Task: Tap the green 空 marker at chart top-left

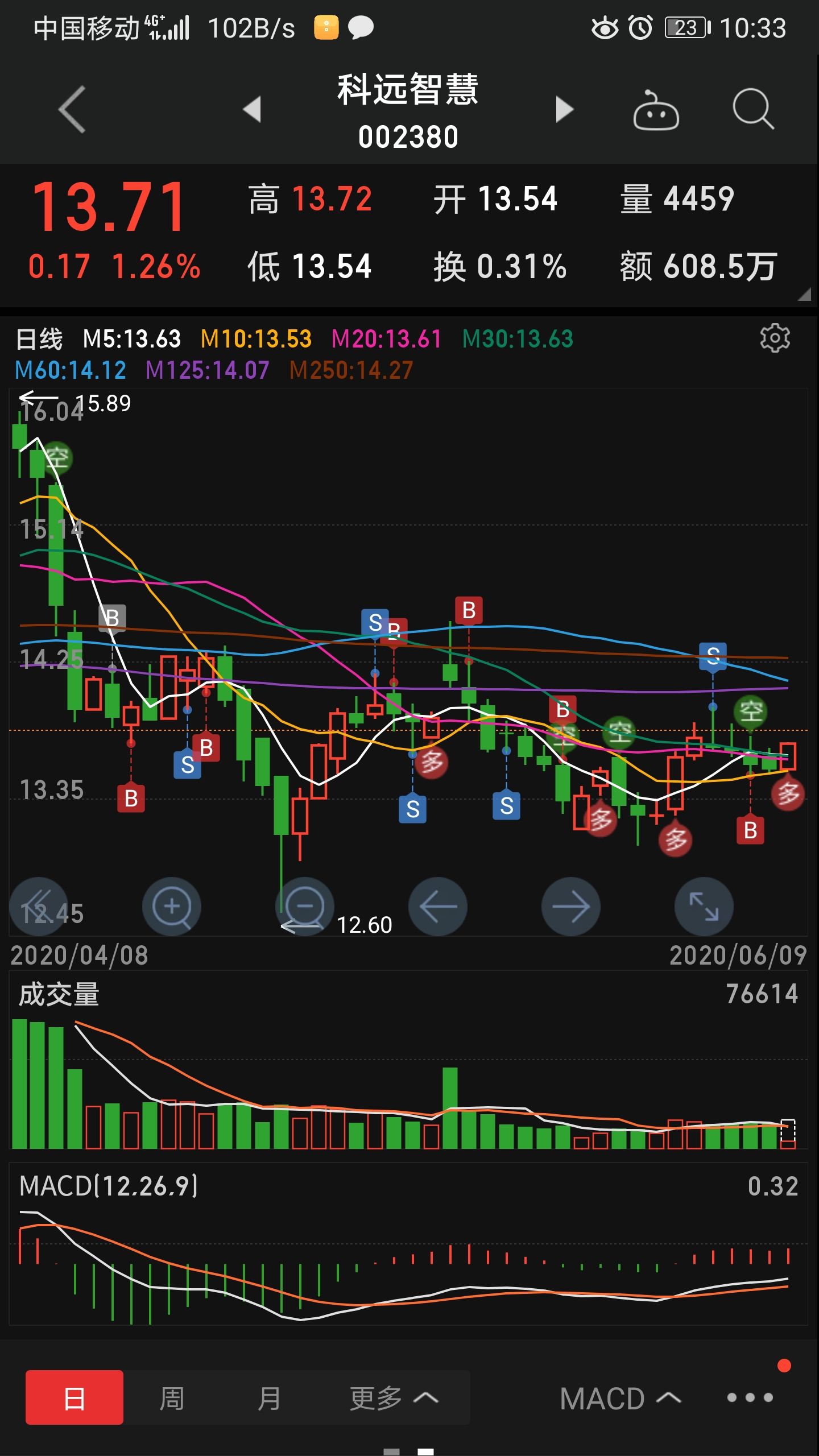Action: 56,457
